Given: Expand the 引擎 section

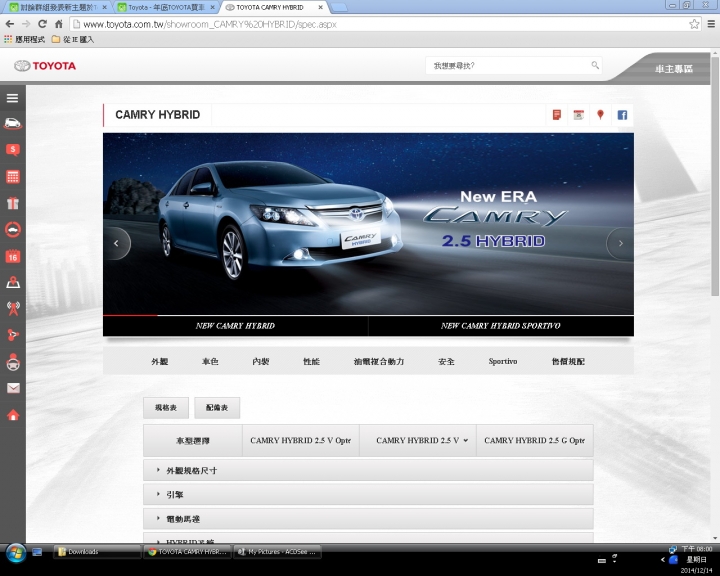Looking at the screenshot, I should [x=368, y=495].
